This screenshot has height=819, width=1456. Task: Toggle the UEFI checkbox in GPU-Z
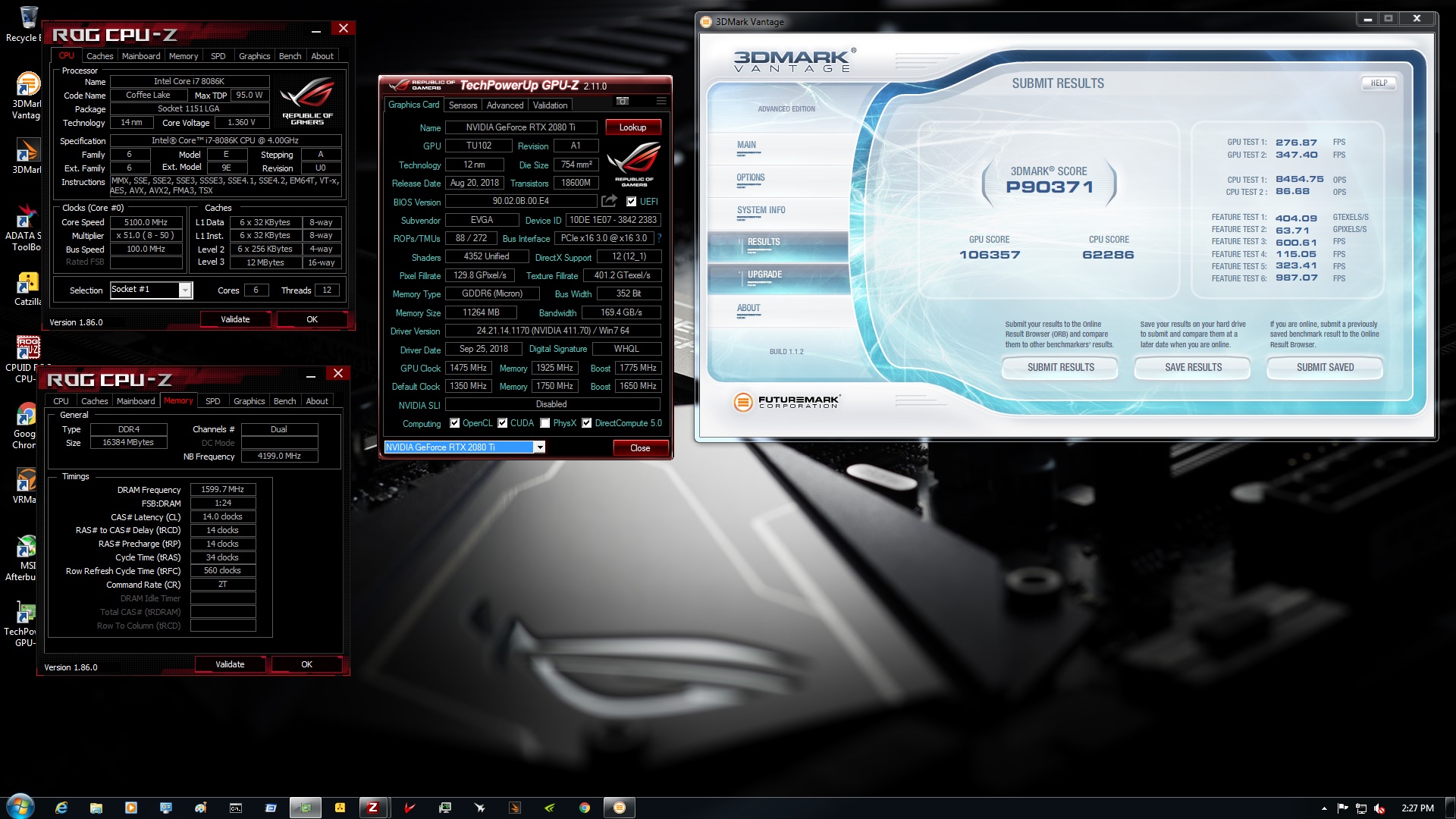(x=631, y=202)
